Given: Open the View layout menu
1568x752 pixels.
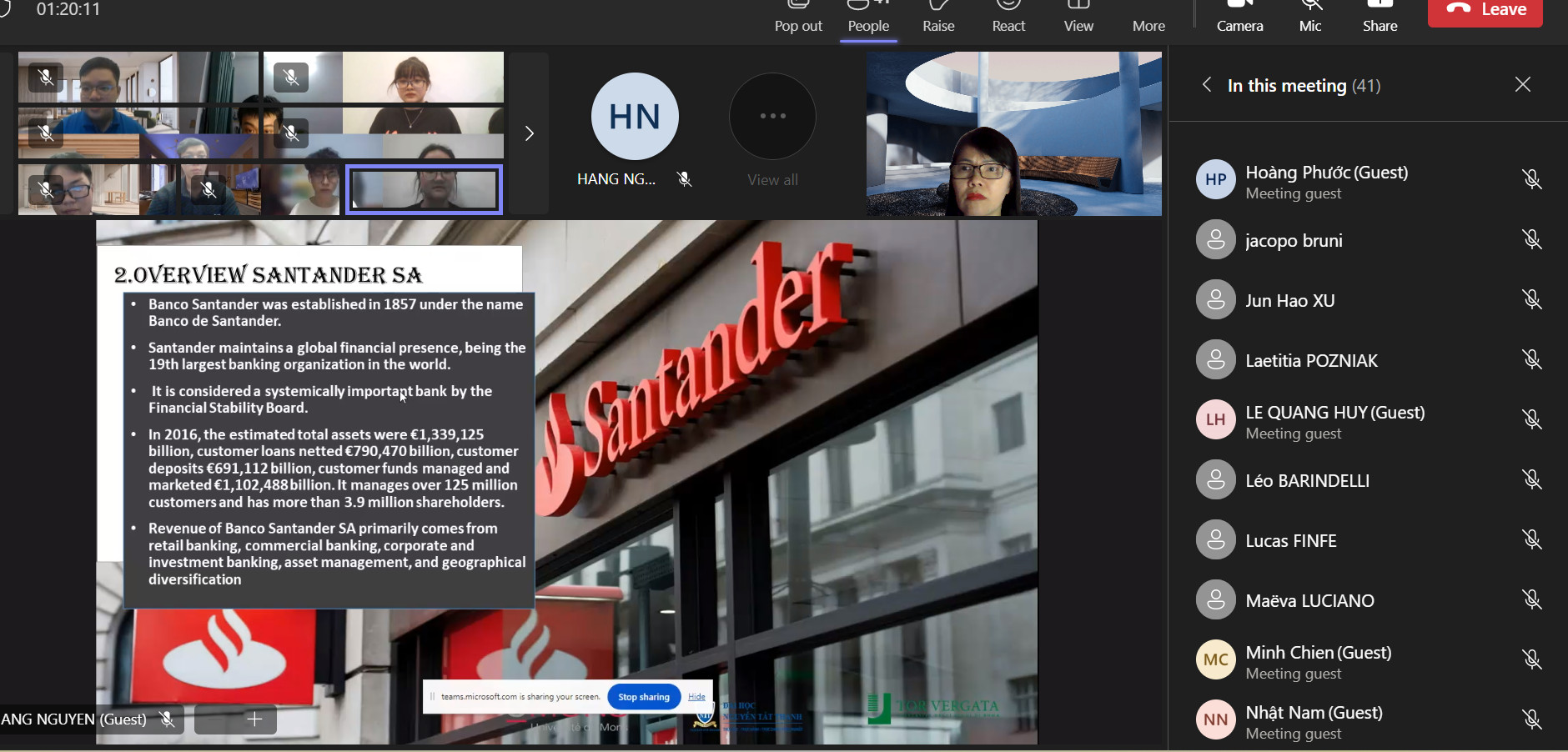Looking at the screenshot, I should click(1078, 17).
